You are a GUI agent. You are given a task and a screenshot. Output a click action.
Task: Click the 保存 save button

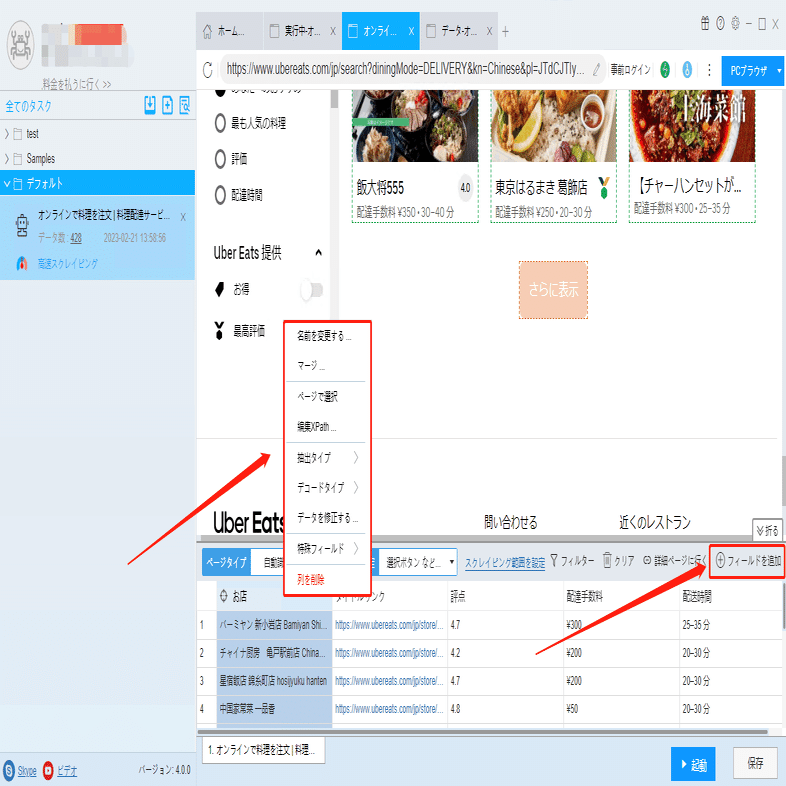(x=755, y=762)
